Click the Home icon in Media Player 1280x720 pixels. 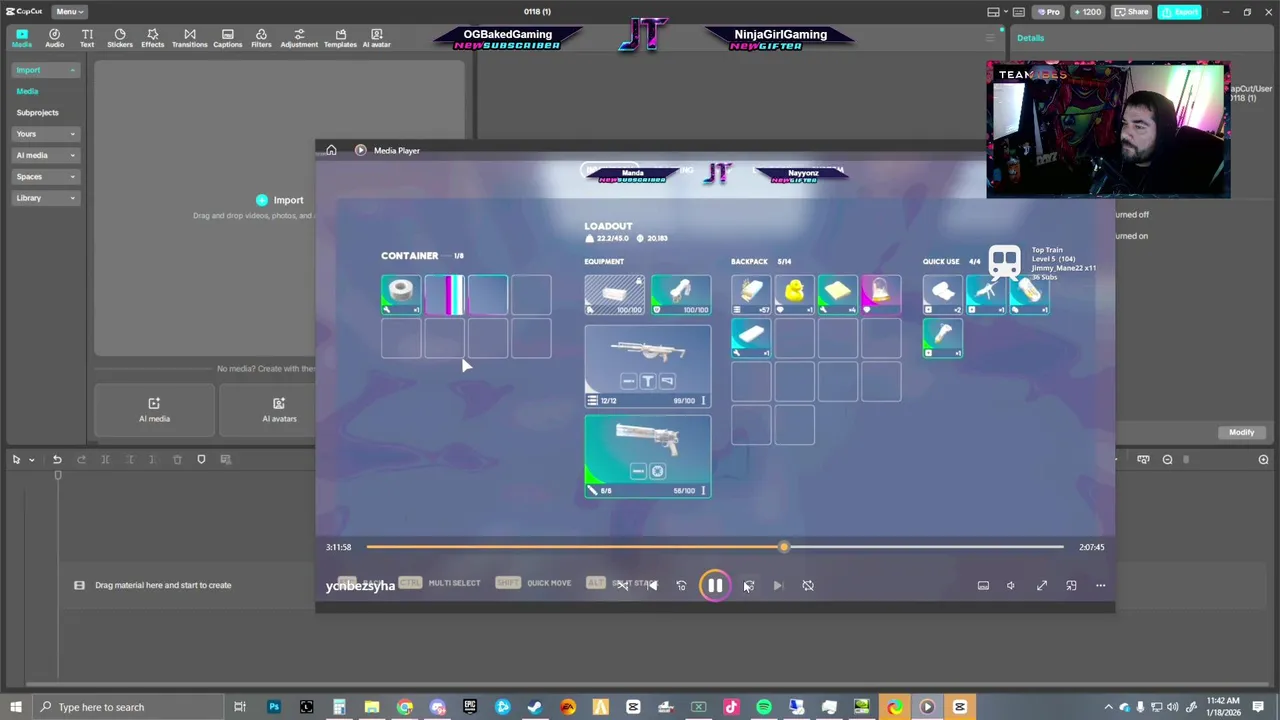331,150
